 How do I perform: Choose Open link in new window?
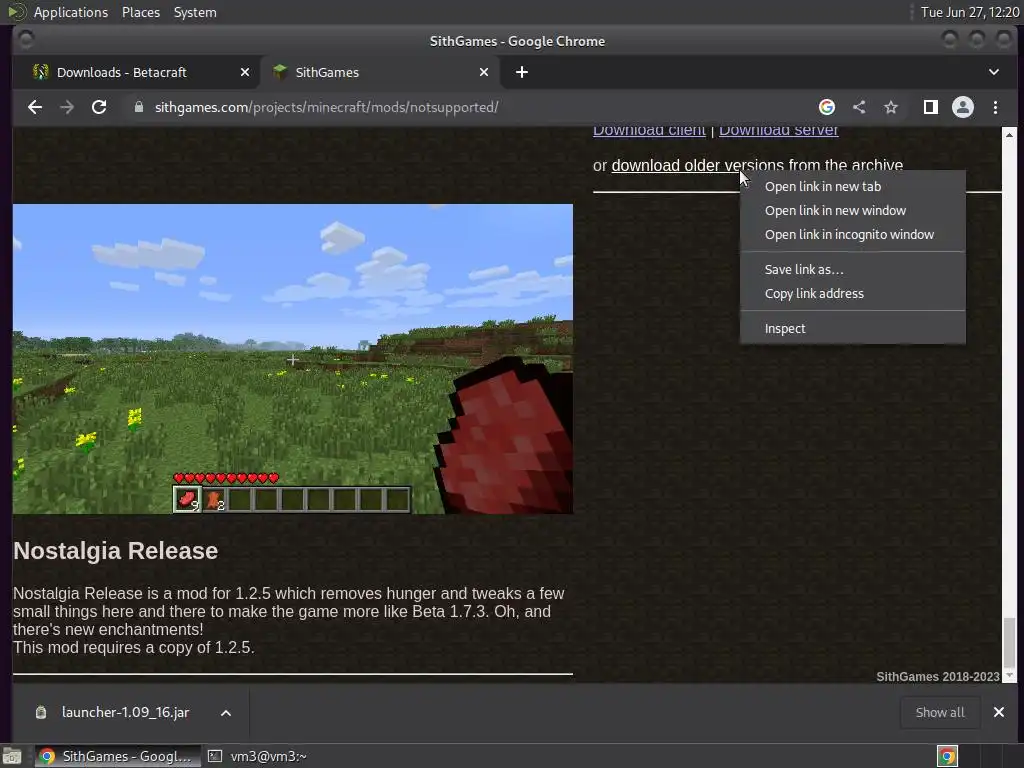[x=852, y=210]
